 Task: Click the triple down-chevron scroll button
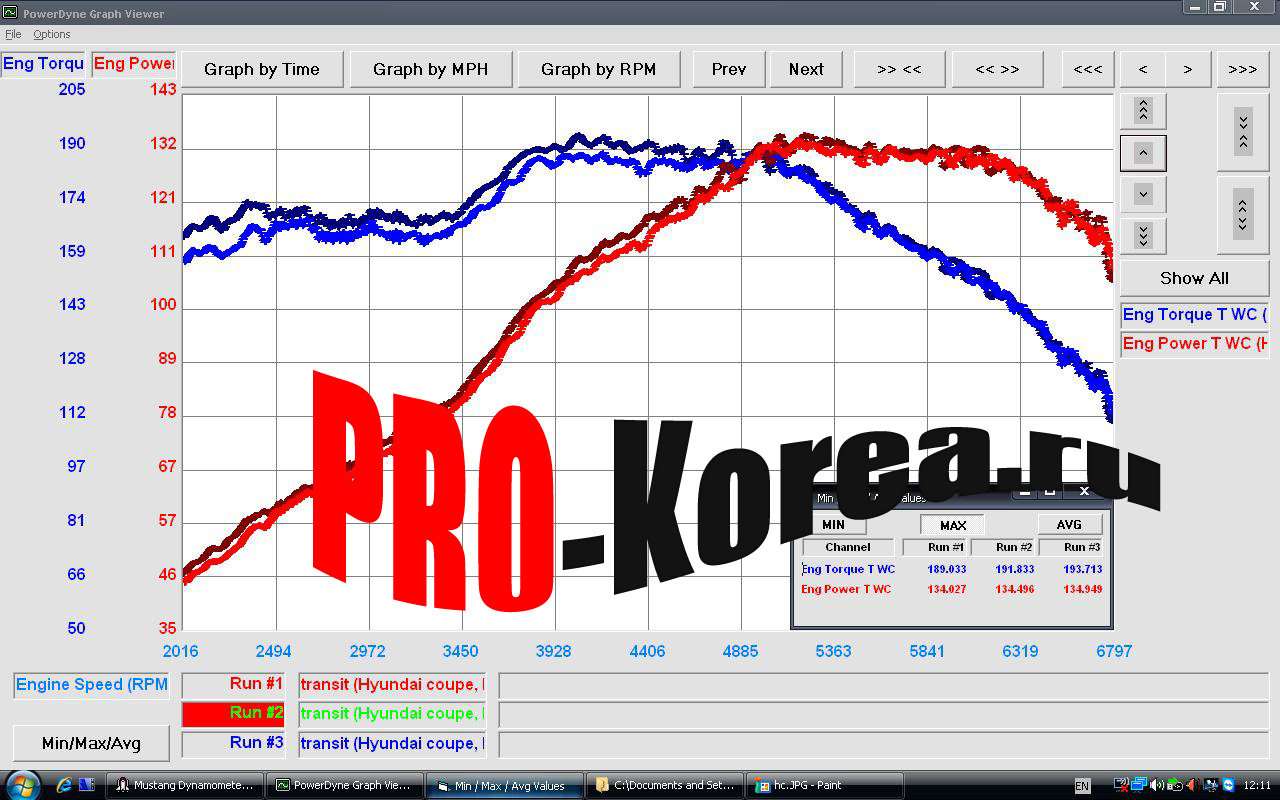(x=1144, y=235)
